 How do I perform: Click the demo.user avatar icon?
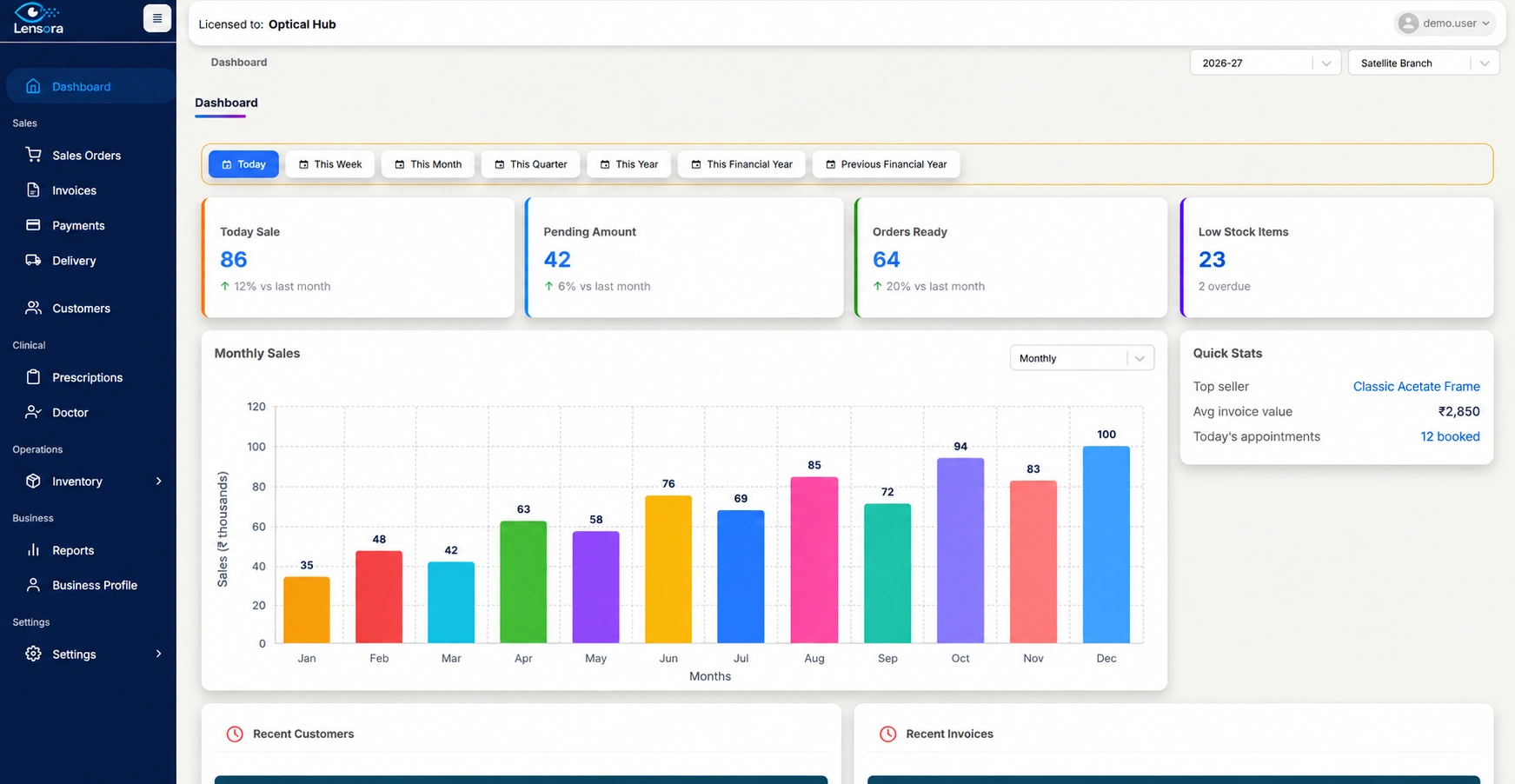(1408, 23)
